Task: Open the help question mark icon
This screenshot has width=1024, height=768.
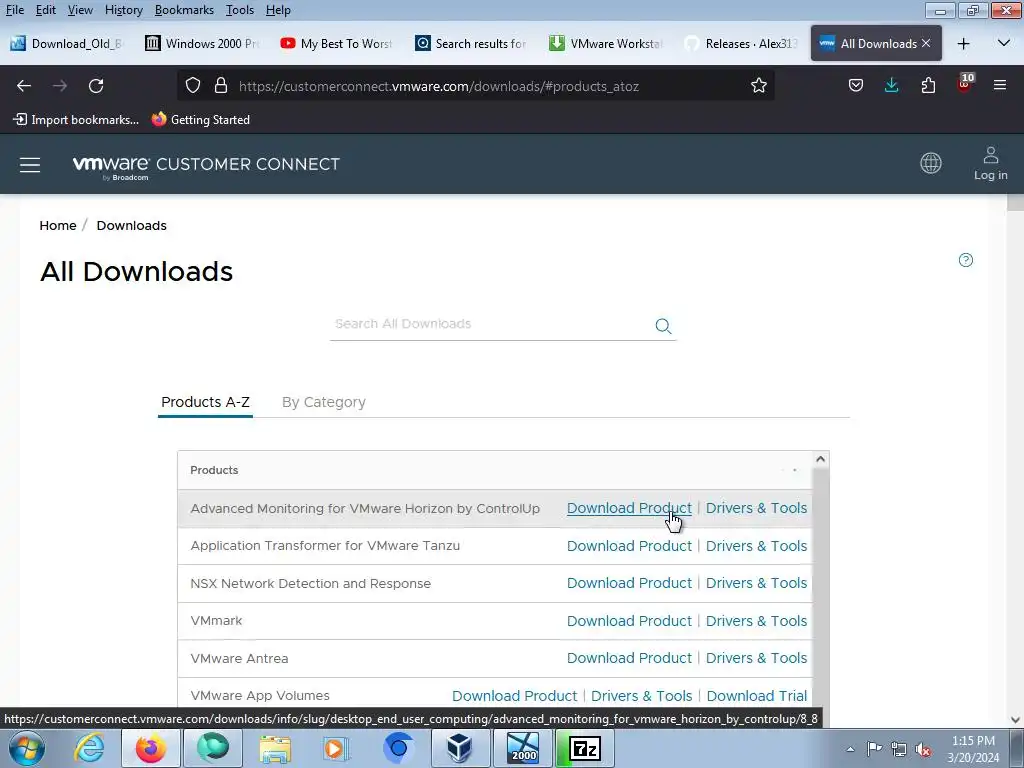Action: click(x=966, y=260)
